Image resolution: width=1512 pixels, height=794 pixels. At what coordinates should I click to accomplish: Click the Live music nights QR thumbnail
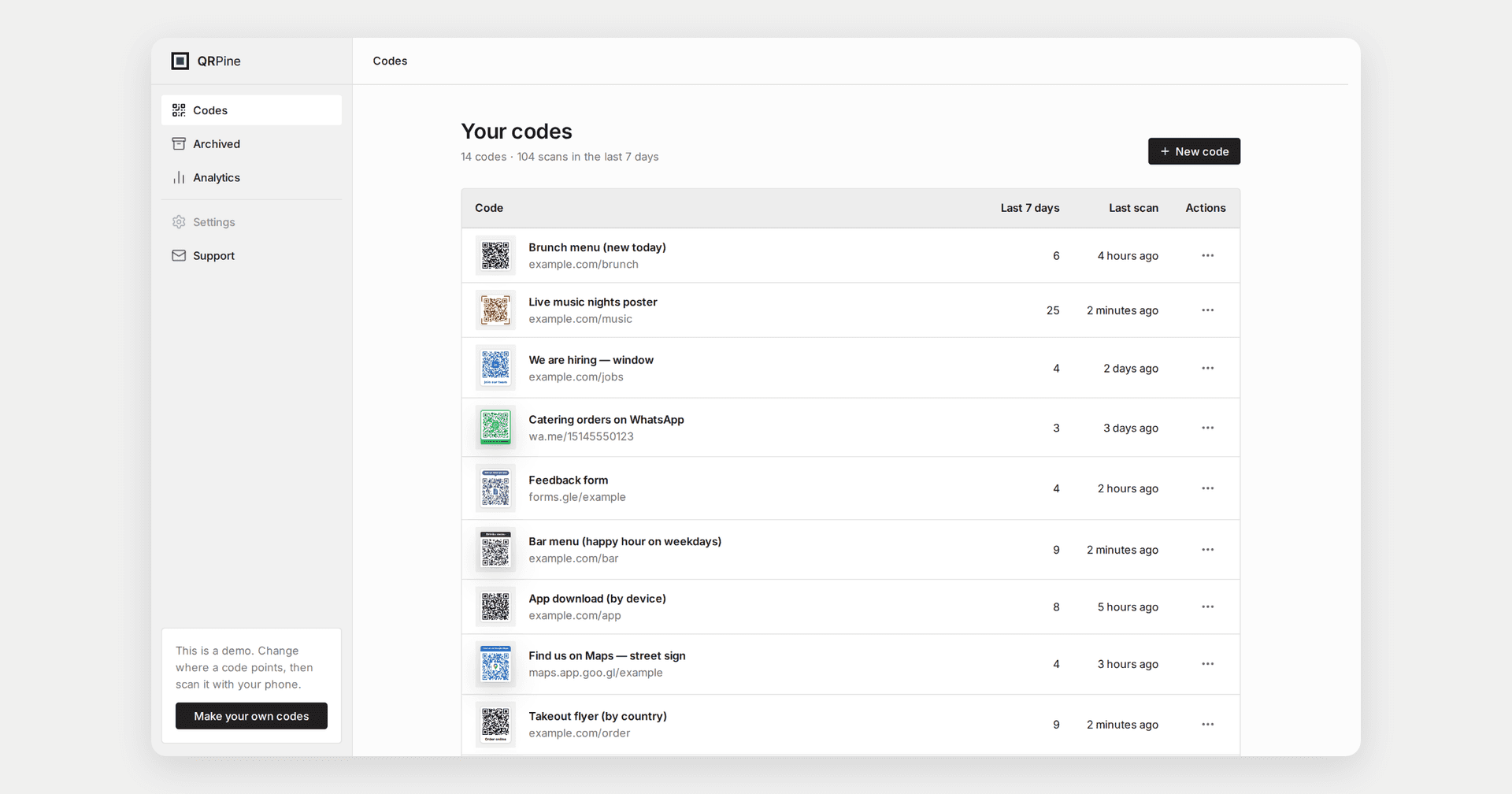click(x=495, y=310)
